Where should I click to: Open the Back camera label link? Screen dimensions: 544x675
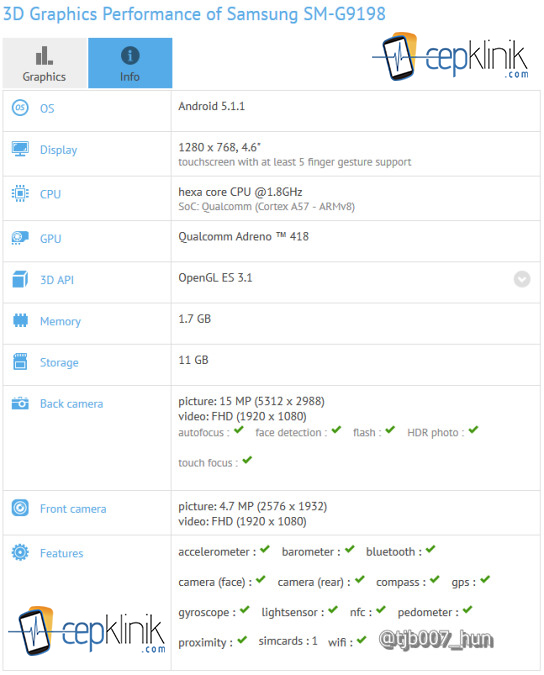pos(71,404)
